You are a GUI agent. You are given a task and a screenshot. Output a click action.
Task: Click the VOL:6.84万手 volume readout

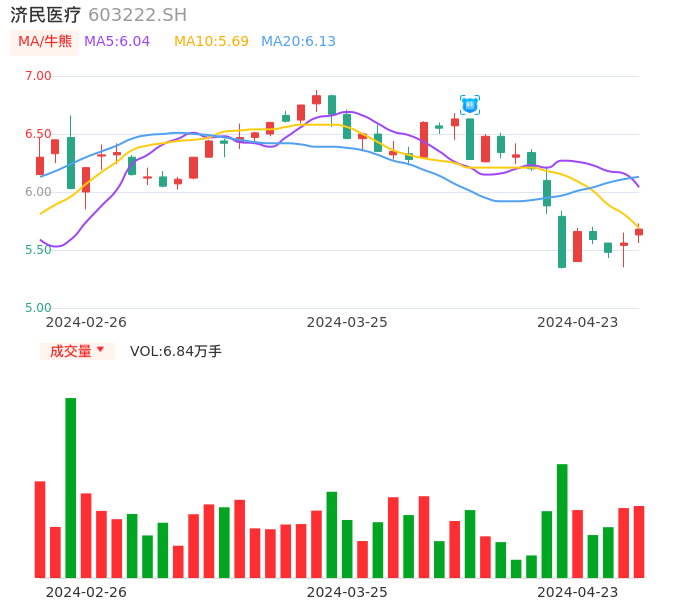click(176, 351)
